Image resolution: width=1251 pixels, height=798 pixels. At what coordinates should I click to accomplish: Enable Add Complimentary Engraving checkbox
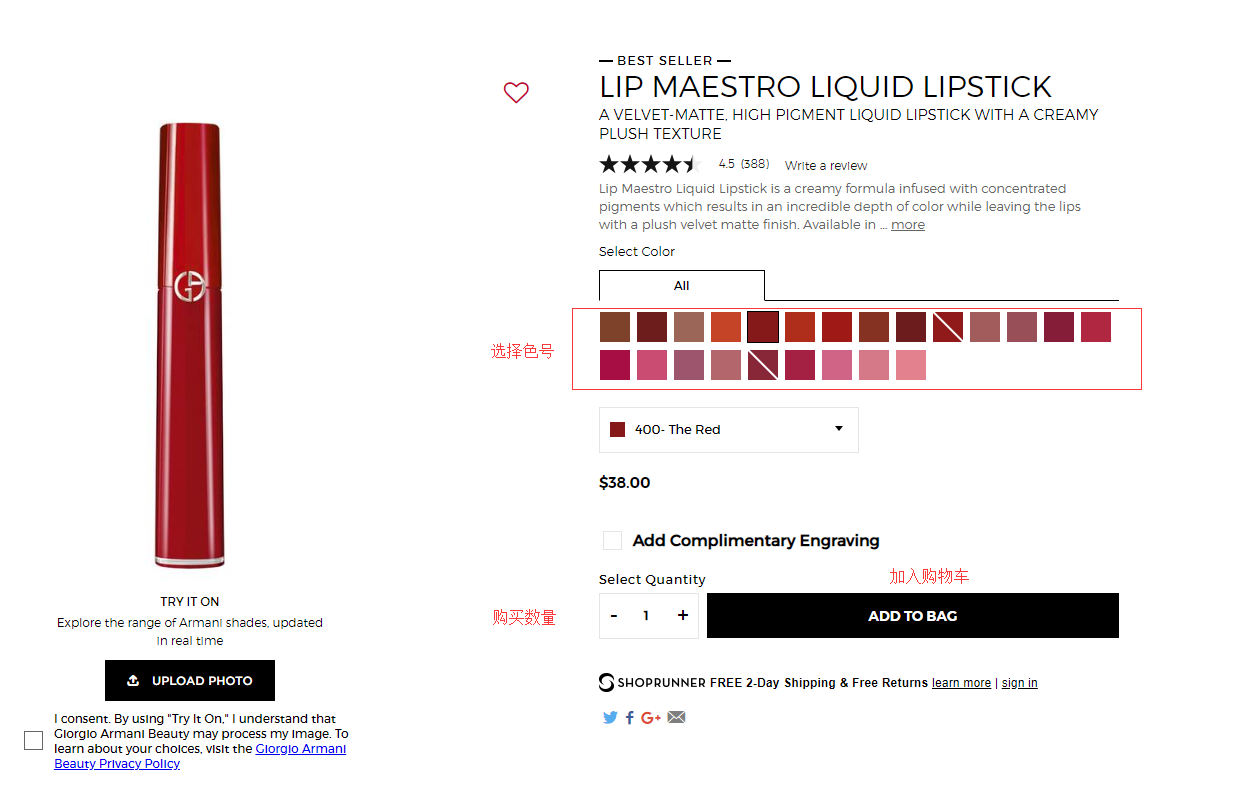click(612, 541)
